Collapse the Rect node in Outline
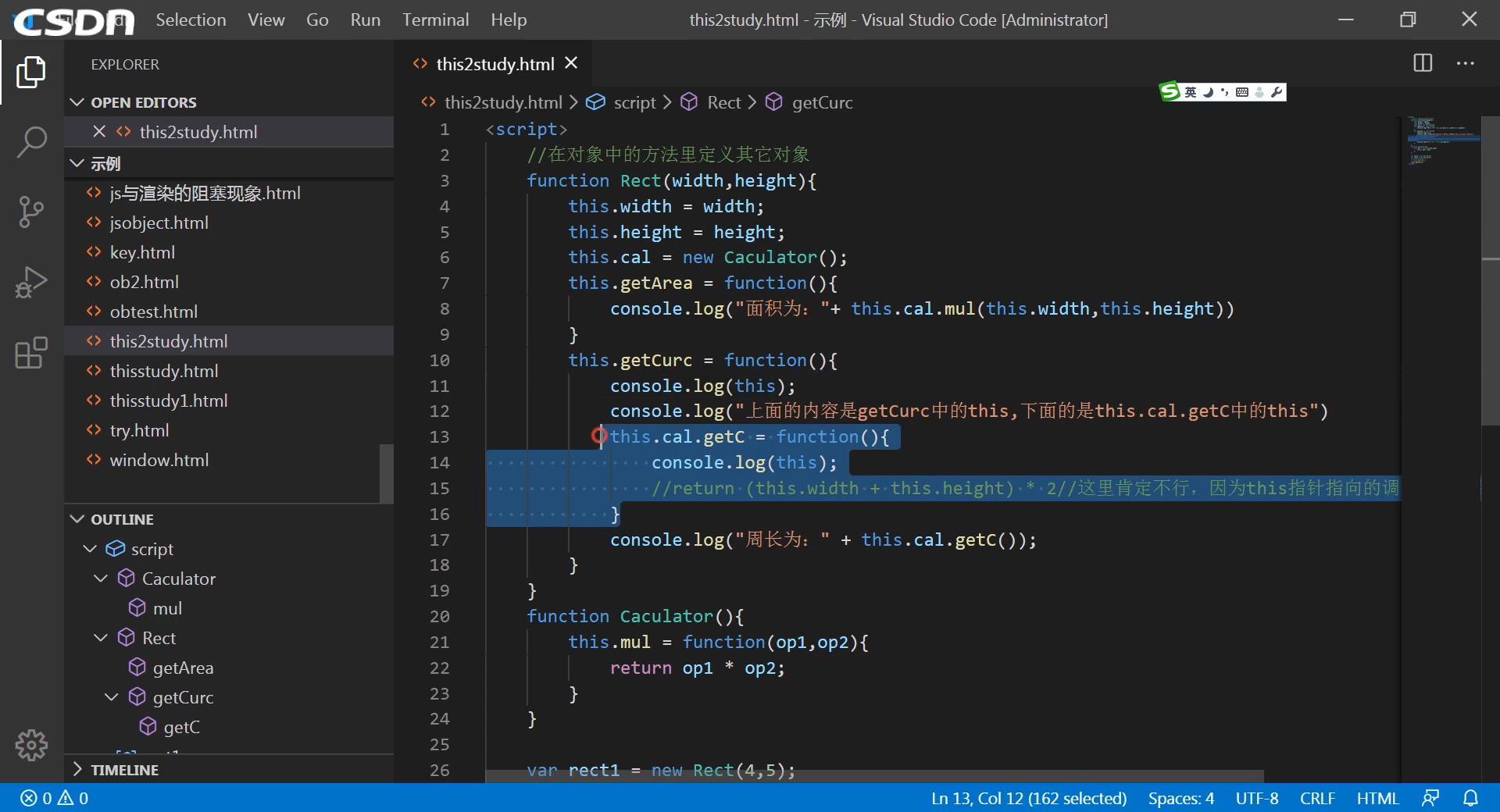Viewport: 1500px width, 812px height. (100, 638)
